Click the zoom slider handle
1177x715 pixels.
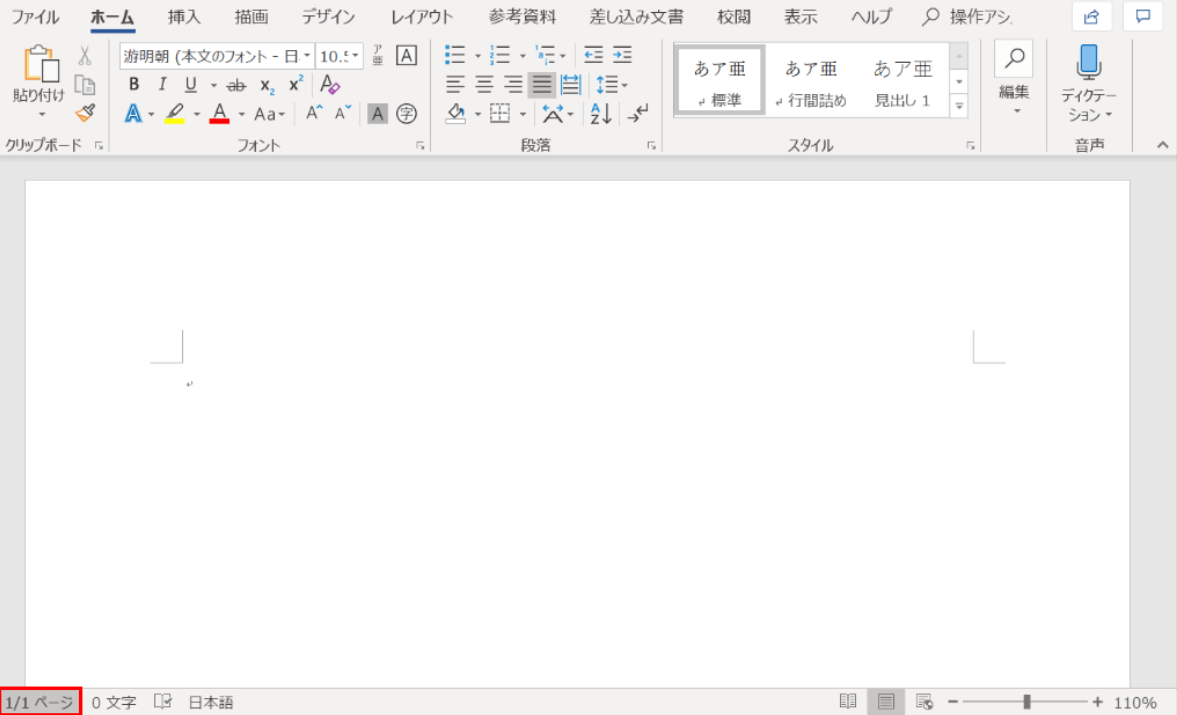tap(1027, 702)
